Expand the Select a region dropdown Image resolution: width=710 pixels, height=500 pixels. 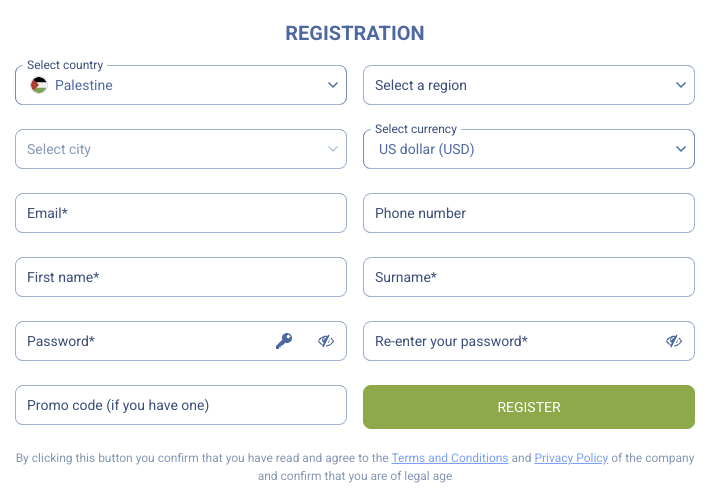(x=520, y=86)
